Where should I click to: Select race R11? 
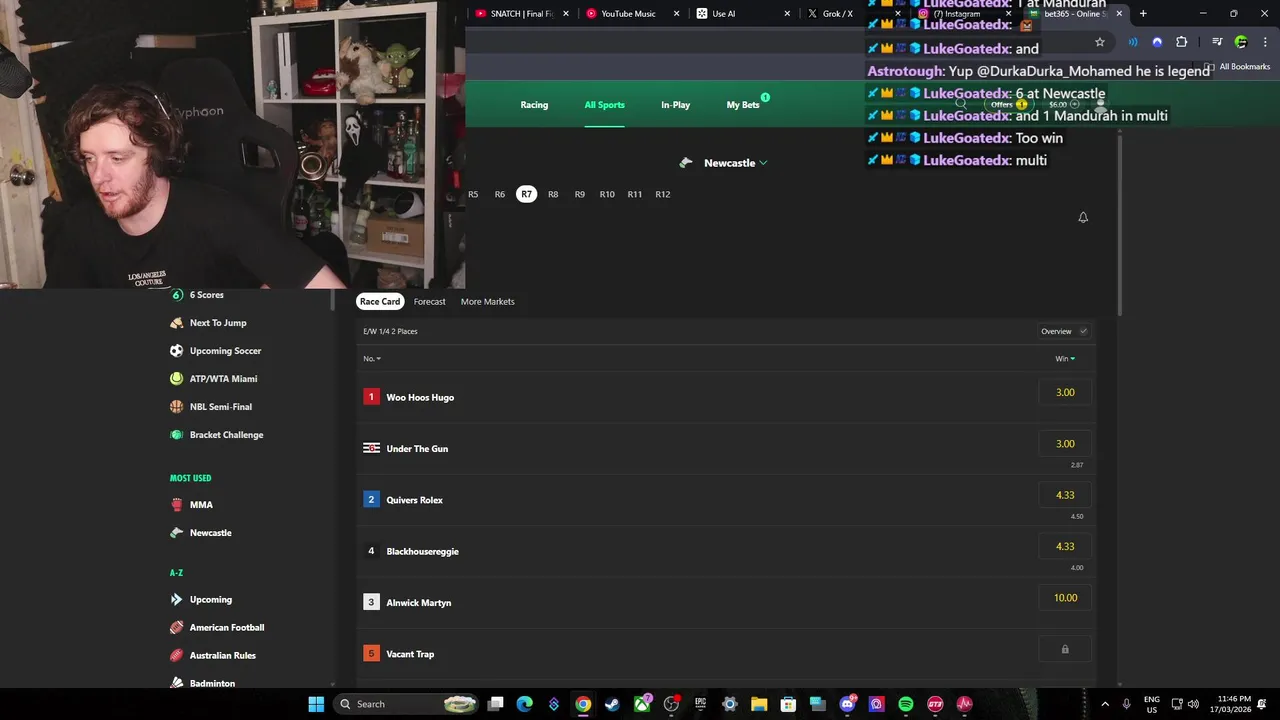point(635,195)
